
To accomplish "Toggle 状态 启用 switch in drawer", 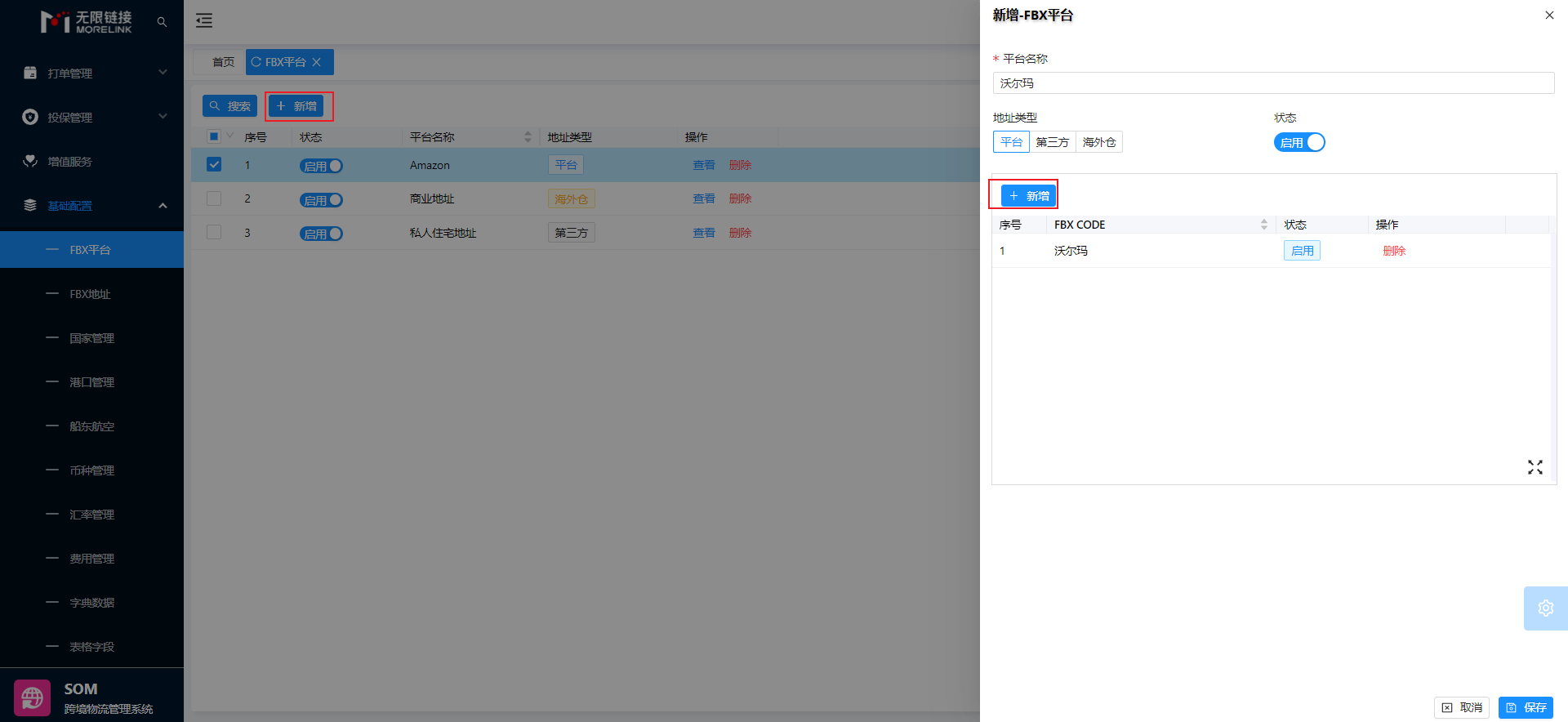I will [1299, 142].
